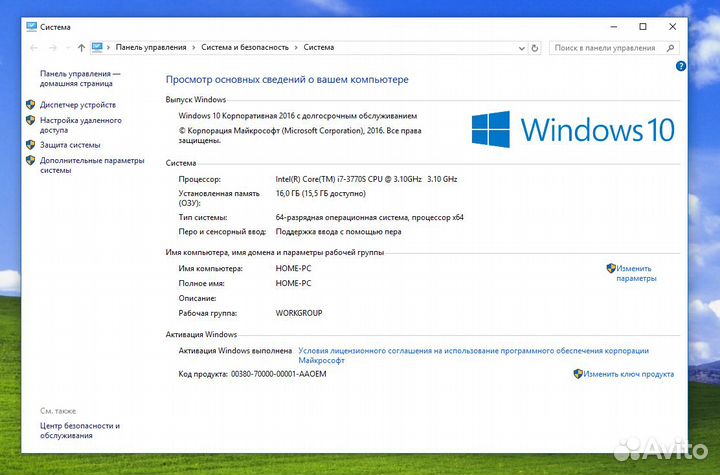Refresh the Control Panel view
The image size is (720, 475).
click(x=534, y=48)
